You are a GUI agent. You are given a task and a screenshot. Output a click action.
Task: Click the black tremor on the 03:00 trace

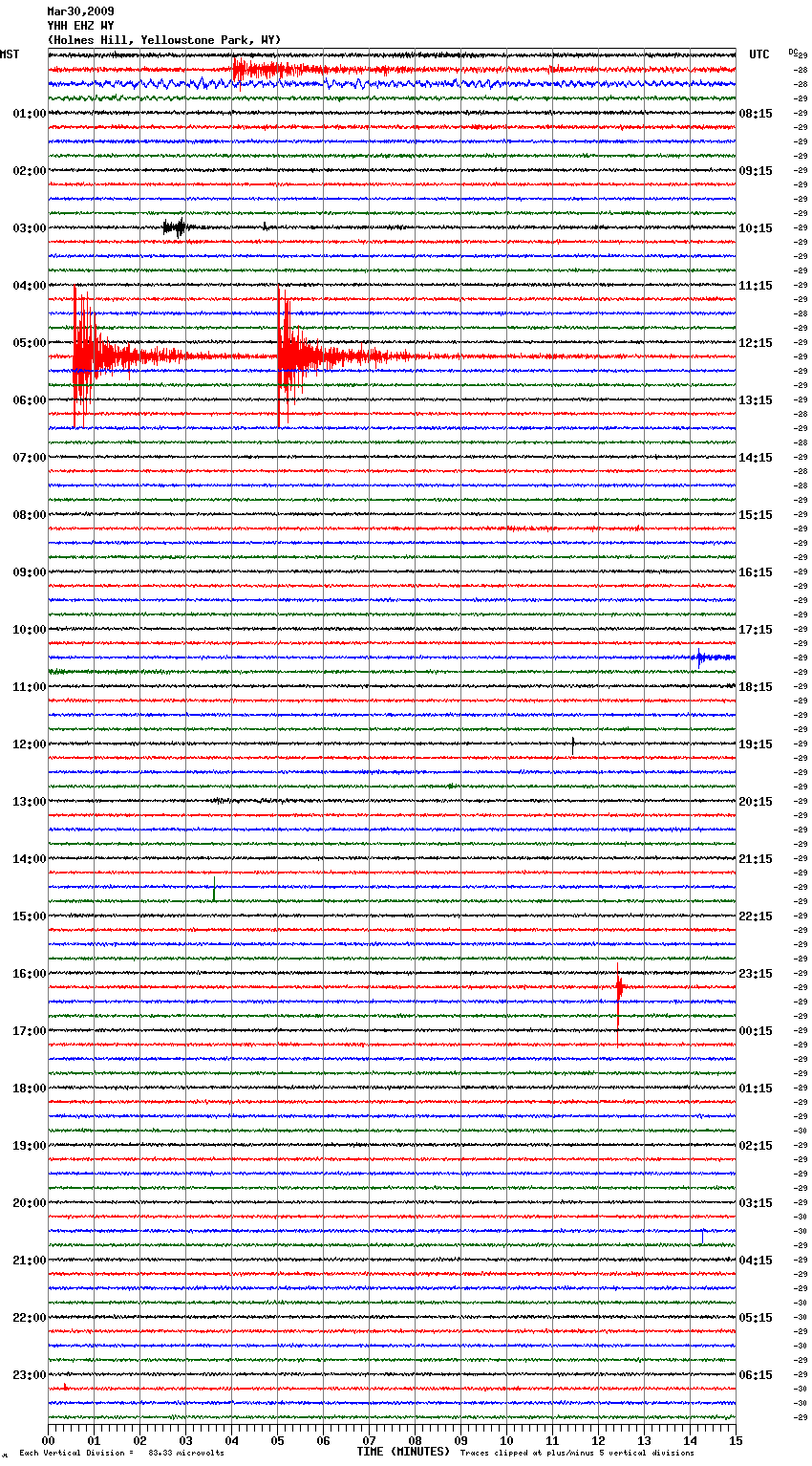click(x=176, y=227)
